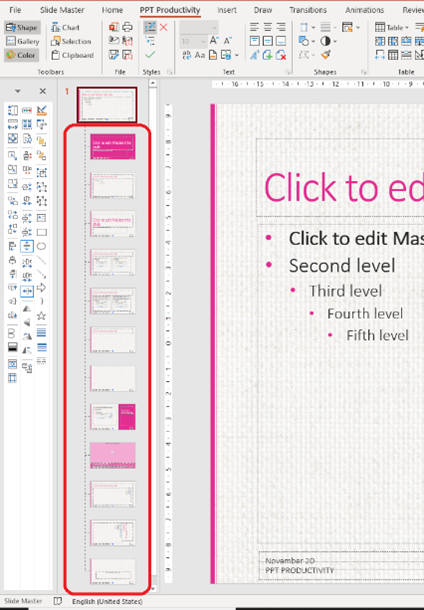Viewport: 424px width, 610px height.
Task: Choose the five-point star shape
Action: [41, 316]
